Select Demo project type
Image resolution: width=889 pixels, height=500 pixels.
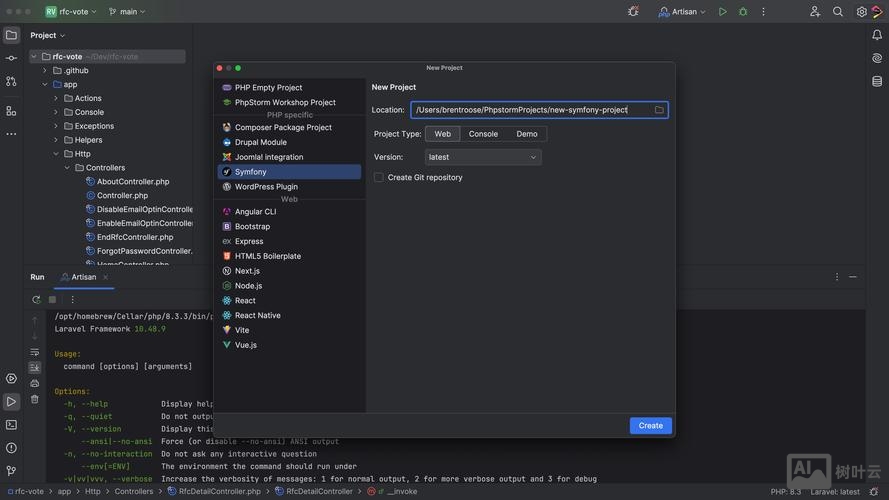(527, 134)
